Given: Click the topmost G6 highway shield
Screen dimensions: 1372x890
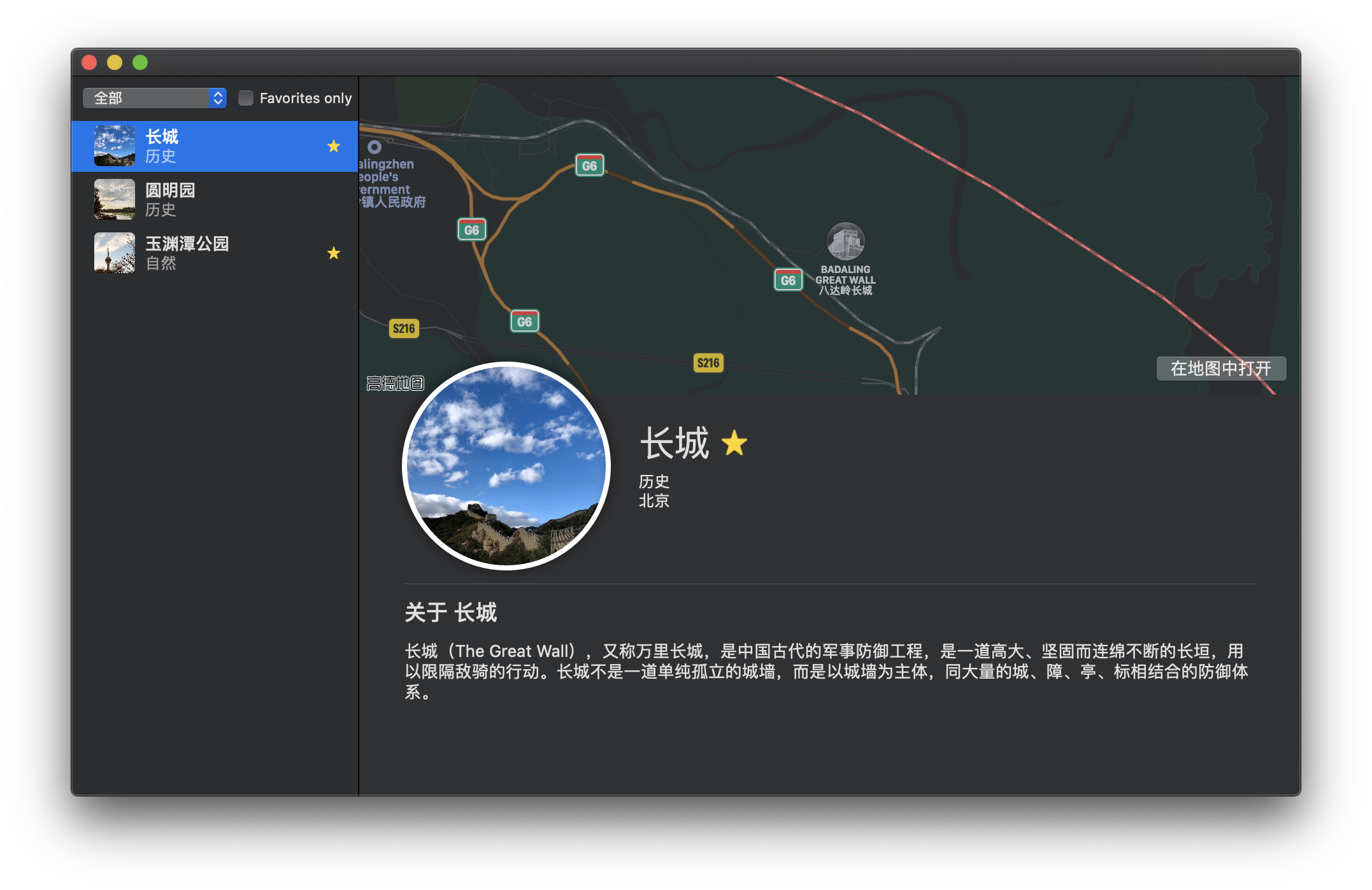Looking at the screenshot, I should click(x=589, y=166).
